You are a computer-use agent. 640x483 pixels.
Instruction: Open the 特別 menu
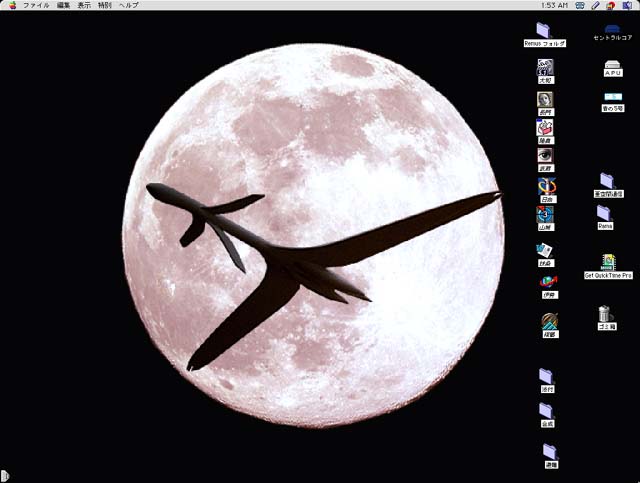[x=105, y=5]
